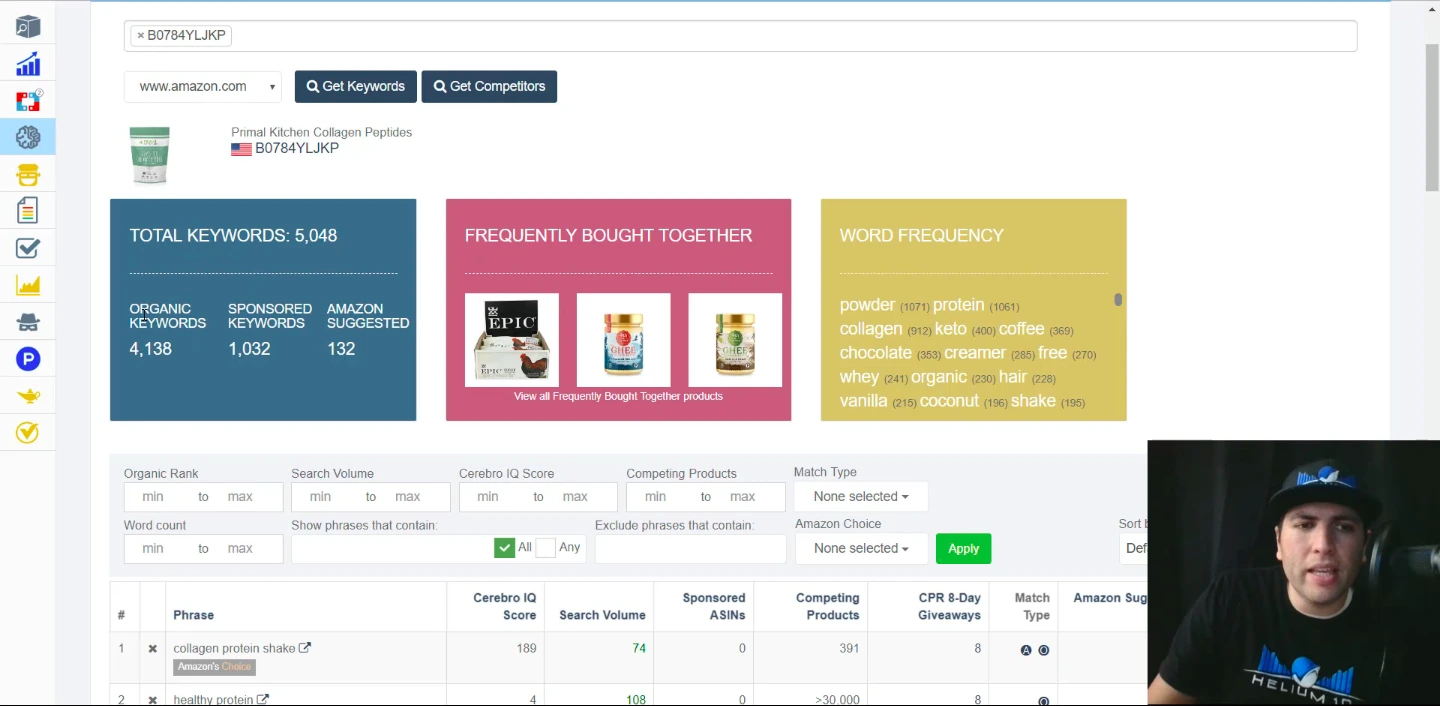Open the Cerebro brain icon in sidebar

(28, 137)
